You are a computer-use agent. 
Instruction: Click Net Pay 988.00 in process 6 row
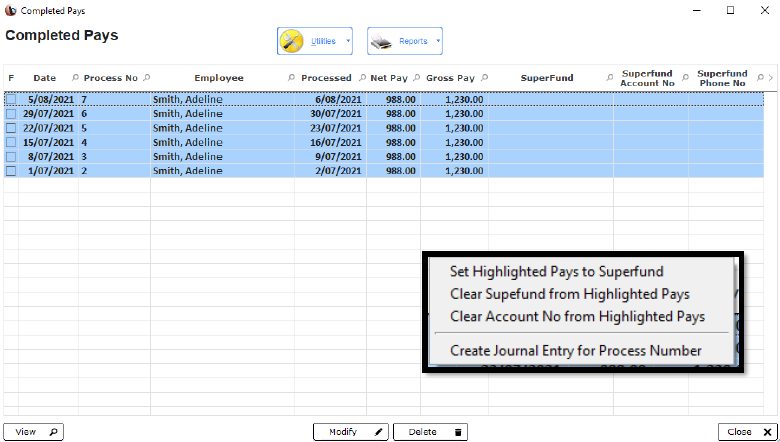[x=400, y=114]
